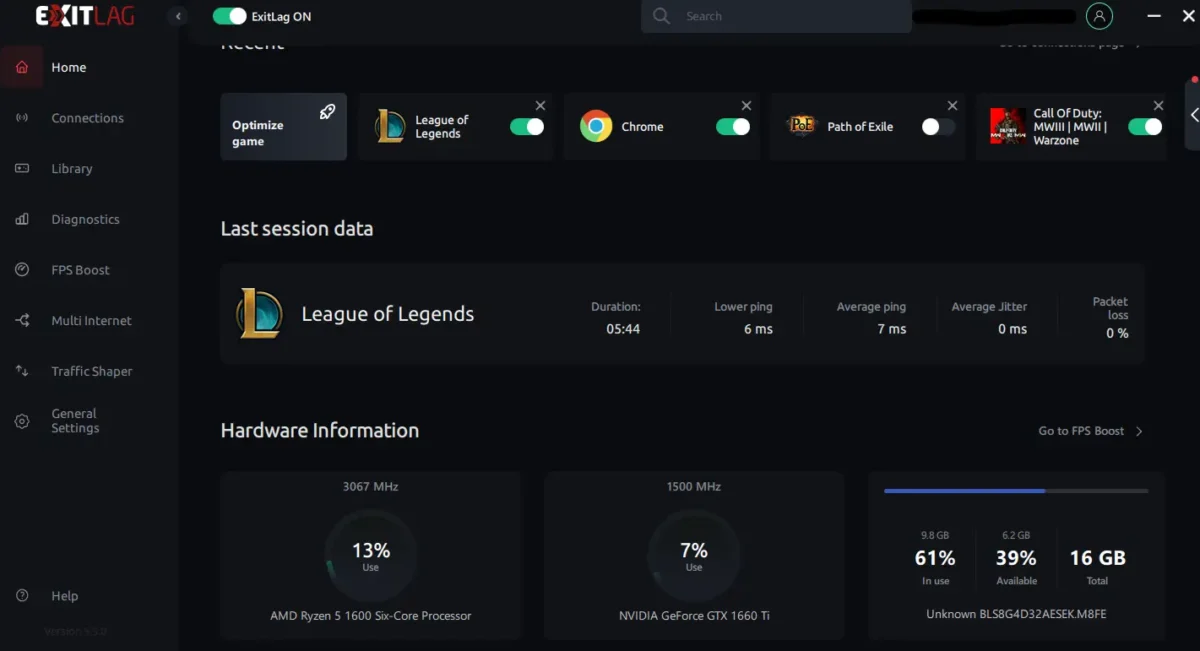Disable the Chrome toggle

(733, 127)
